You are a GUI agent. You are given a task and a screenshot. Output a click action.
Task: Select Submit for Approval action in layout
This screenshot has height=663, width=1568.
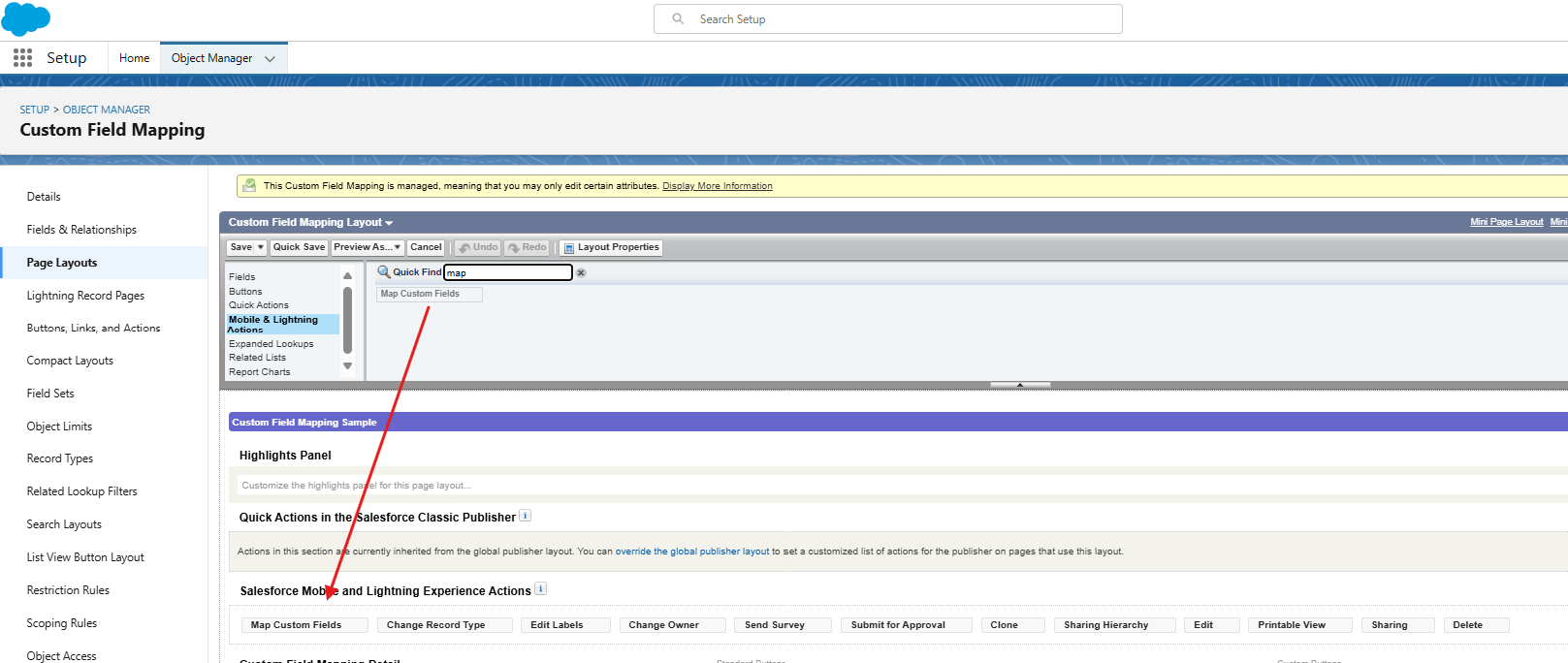(x=906, y=625)
